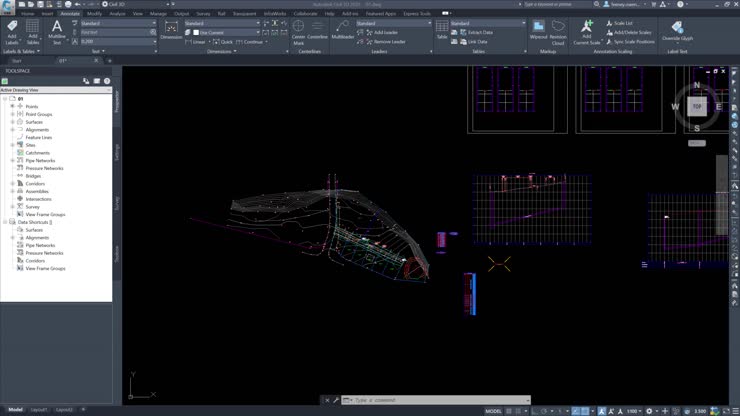Click the find text search icon

tap(153, 33)
